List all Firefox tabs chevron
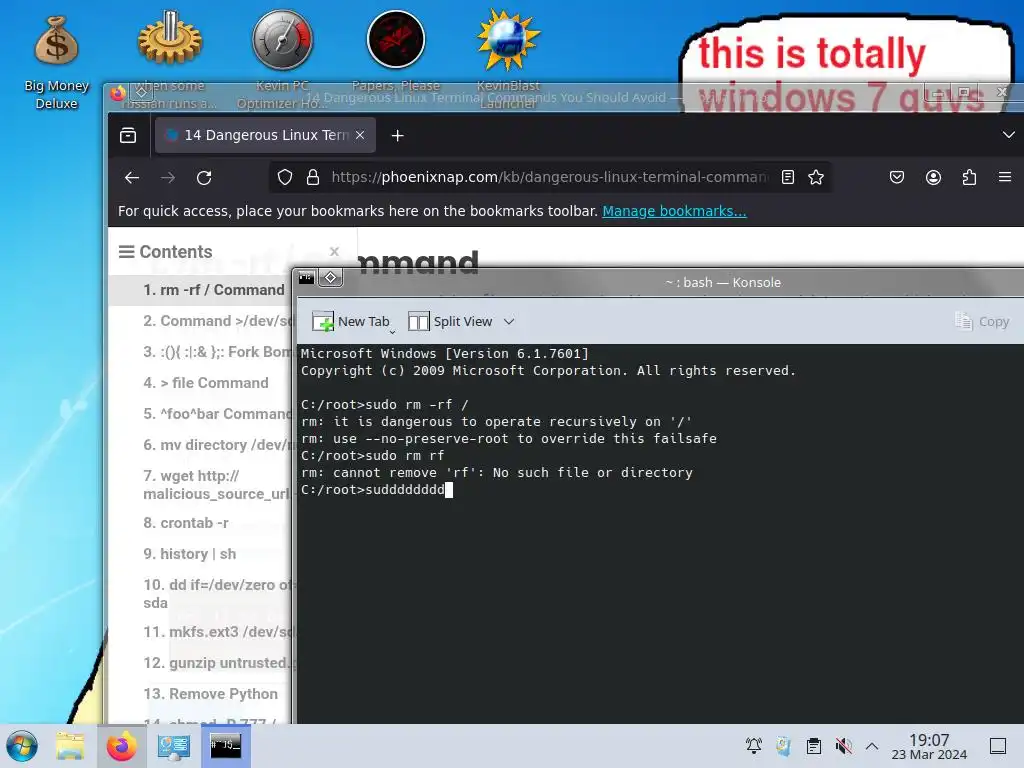1024x768 pixels. coord(1008,135)
